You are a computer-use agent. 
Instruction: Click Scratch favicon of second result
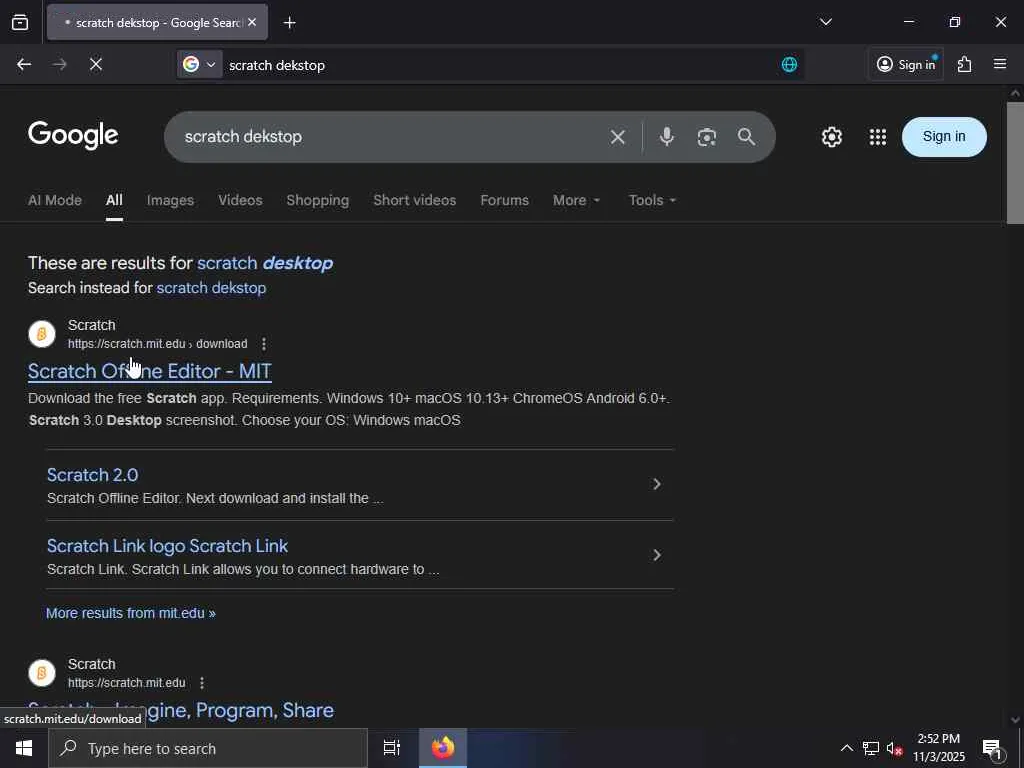click(42, 673)
